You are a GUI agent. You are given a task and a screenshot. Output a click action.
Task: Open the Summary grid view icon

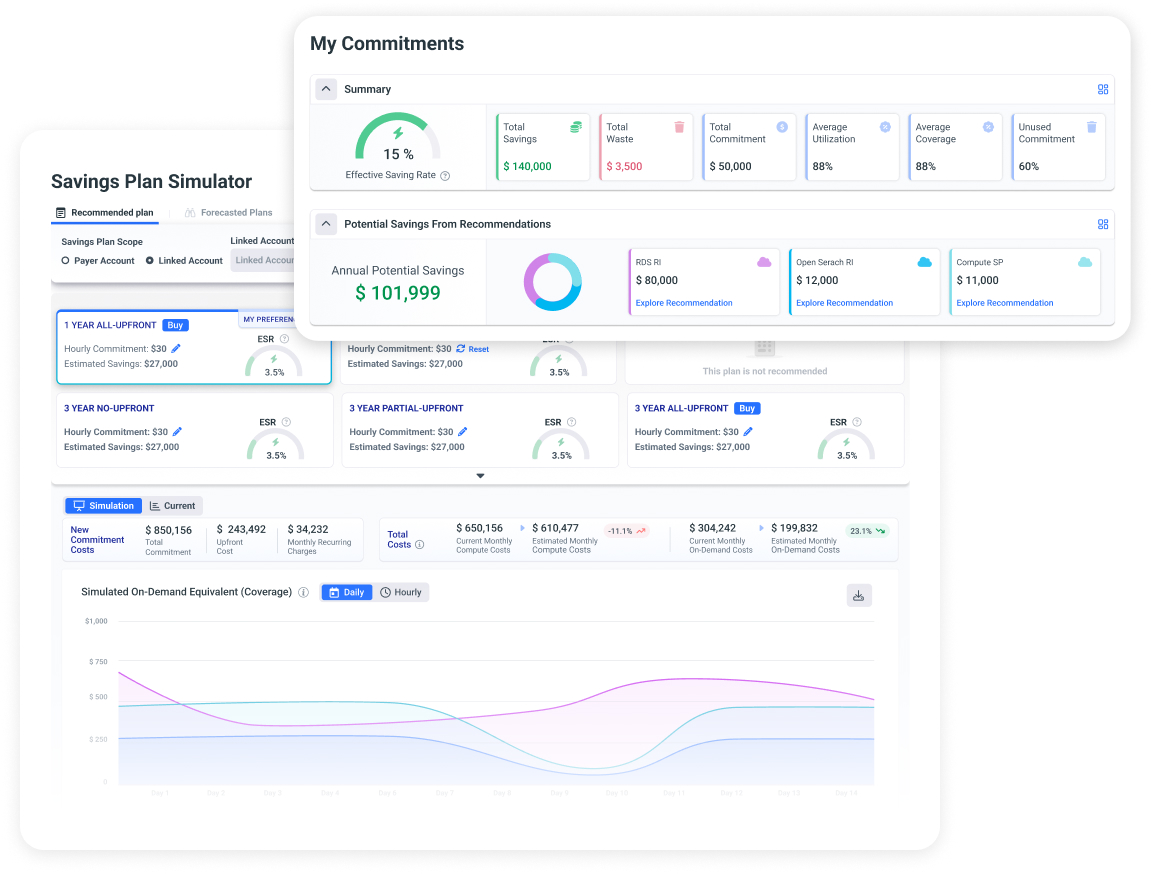tap(1103, 89)
